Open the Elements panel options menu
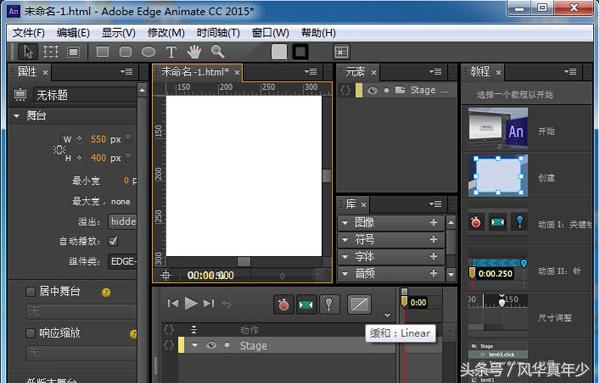 point(435,71)
